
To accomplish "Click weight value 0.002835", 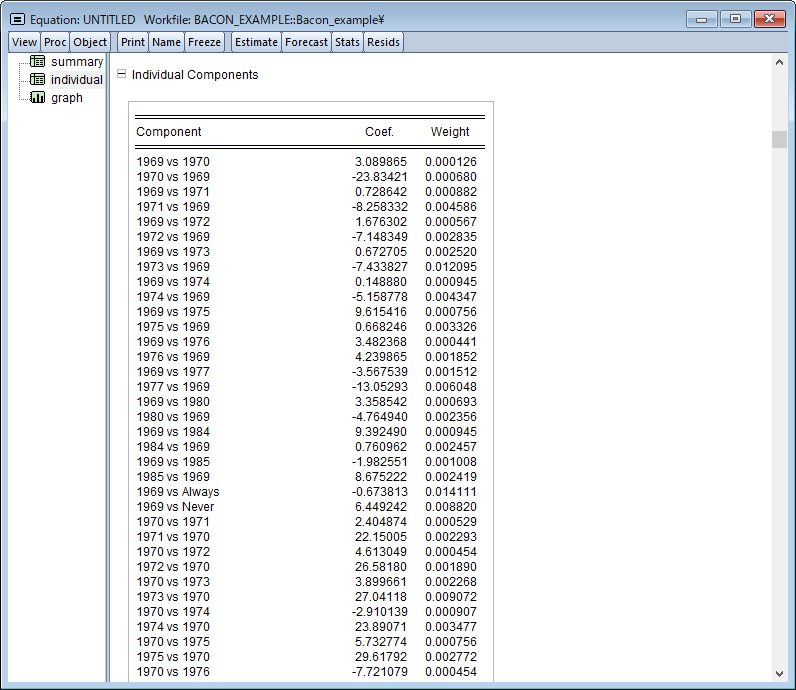I will tap(451, 237).
